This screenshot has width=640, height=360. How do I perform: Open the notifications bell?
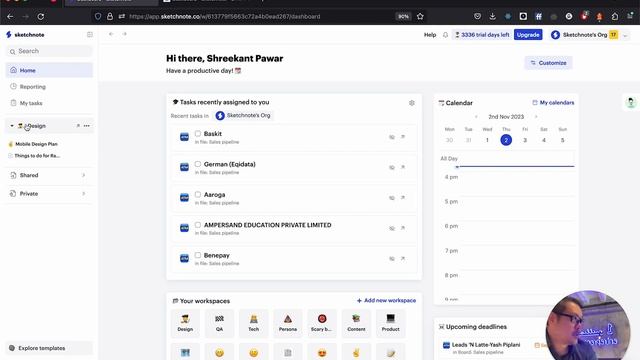(x=445, y=35)
